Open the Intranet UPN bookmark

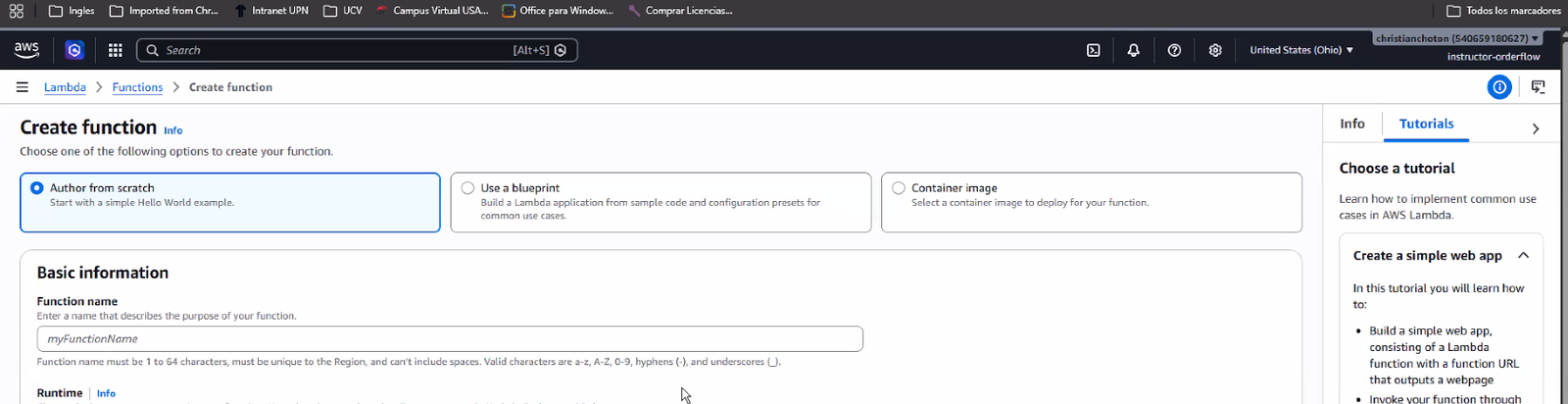pos(270,11)
